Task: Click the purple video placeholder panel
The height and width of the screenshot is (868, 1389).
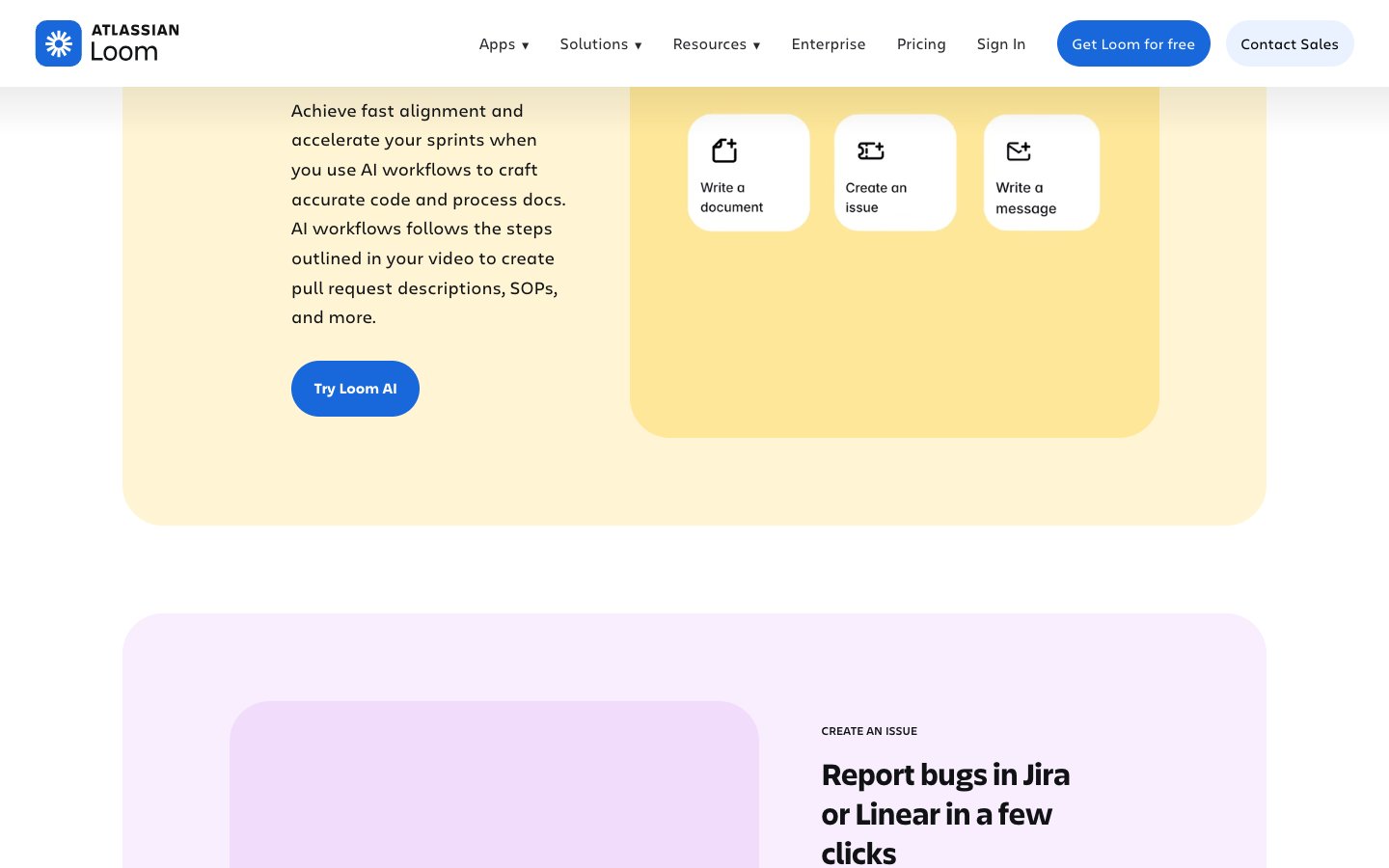Action: pos(494,786)
